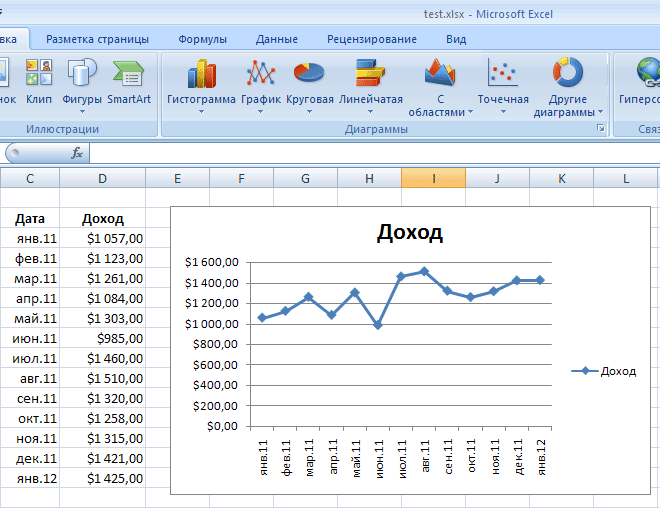Select cell with $1 425,00
This screenshot has width=660, height=508.
102,478
